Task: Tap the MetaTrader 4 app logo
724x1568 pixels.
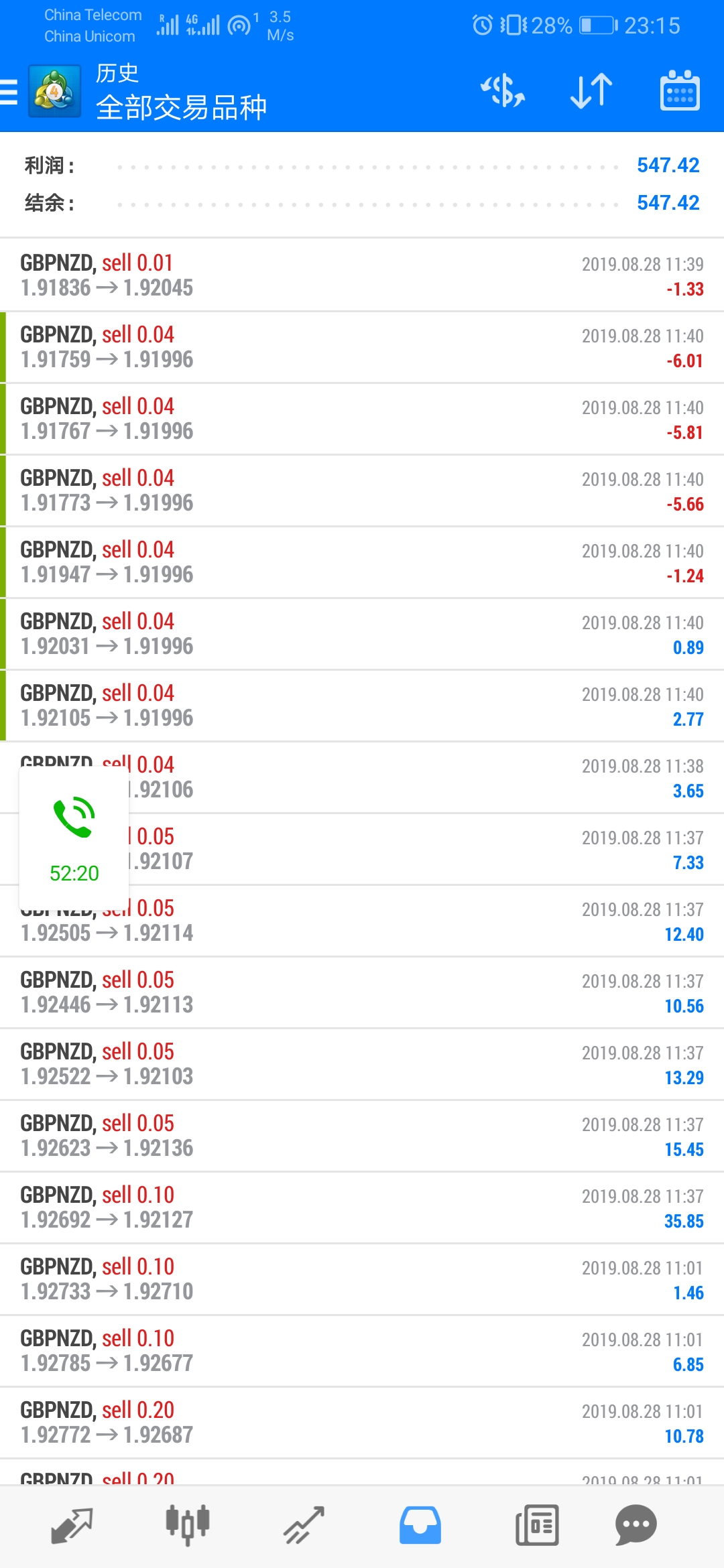Action: [x=55, y=91]
